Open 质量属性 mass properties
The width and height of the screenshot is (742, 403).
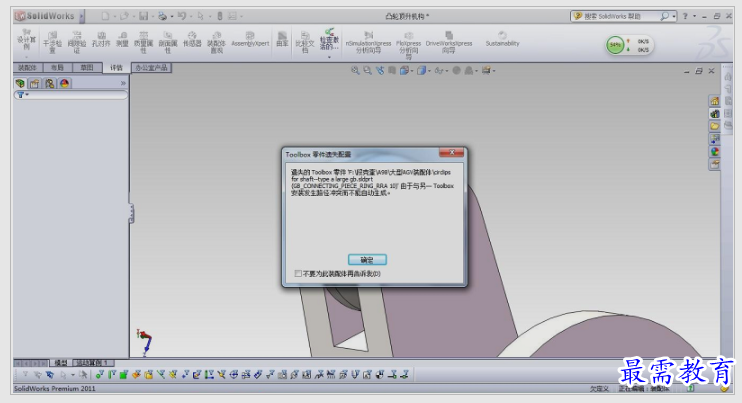(143, 42)
